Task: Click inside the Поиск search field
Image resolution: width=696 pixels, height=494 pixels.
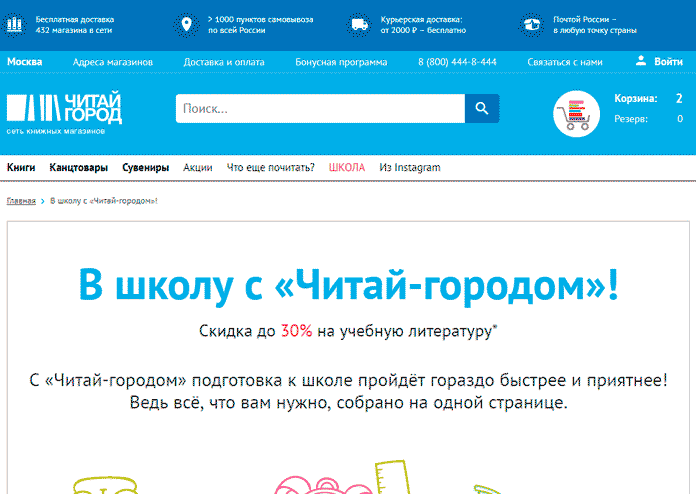Action: click(320, 108)
